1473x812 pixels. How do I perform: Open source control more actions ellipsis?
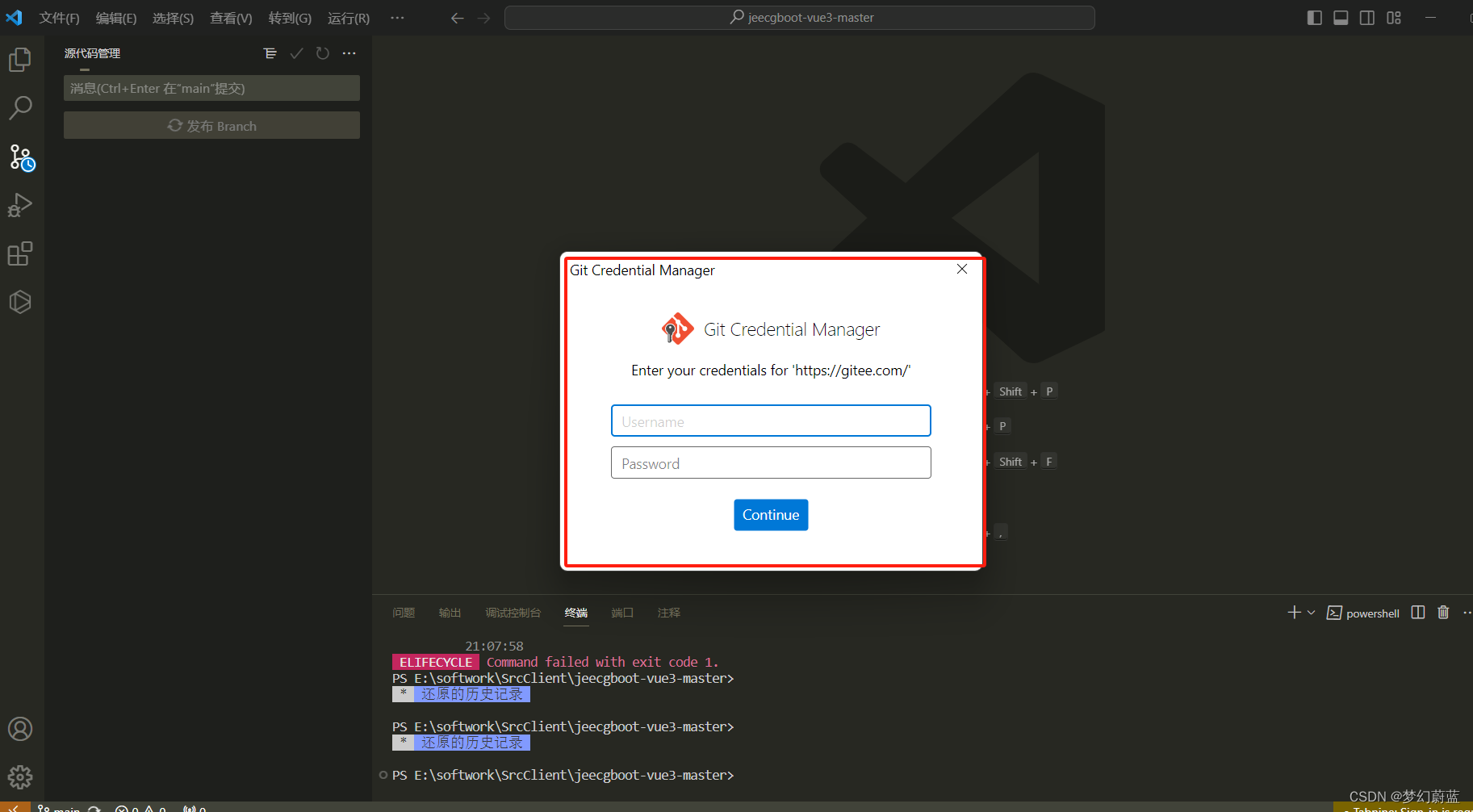point(349,53)
